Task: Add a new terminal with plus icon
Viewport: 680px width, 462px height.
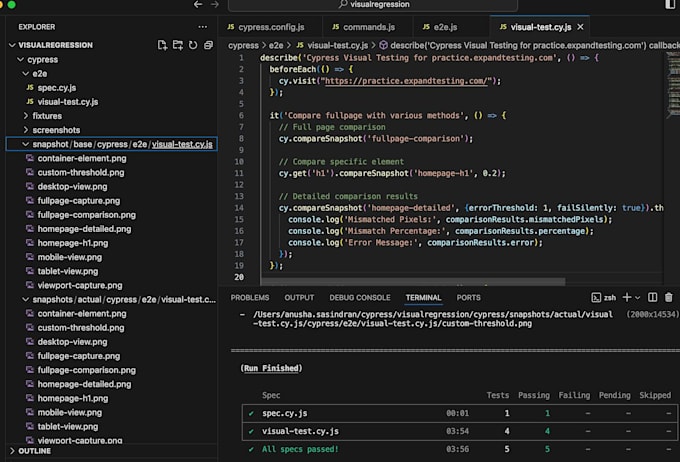Action: 627,297
